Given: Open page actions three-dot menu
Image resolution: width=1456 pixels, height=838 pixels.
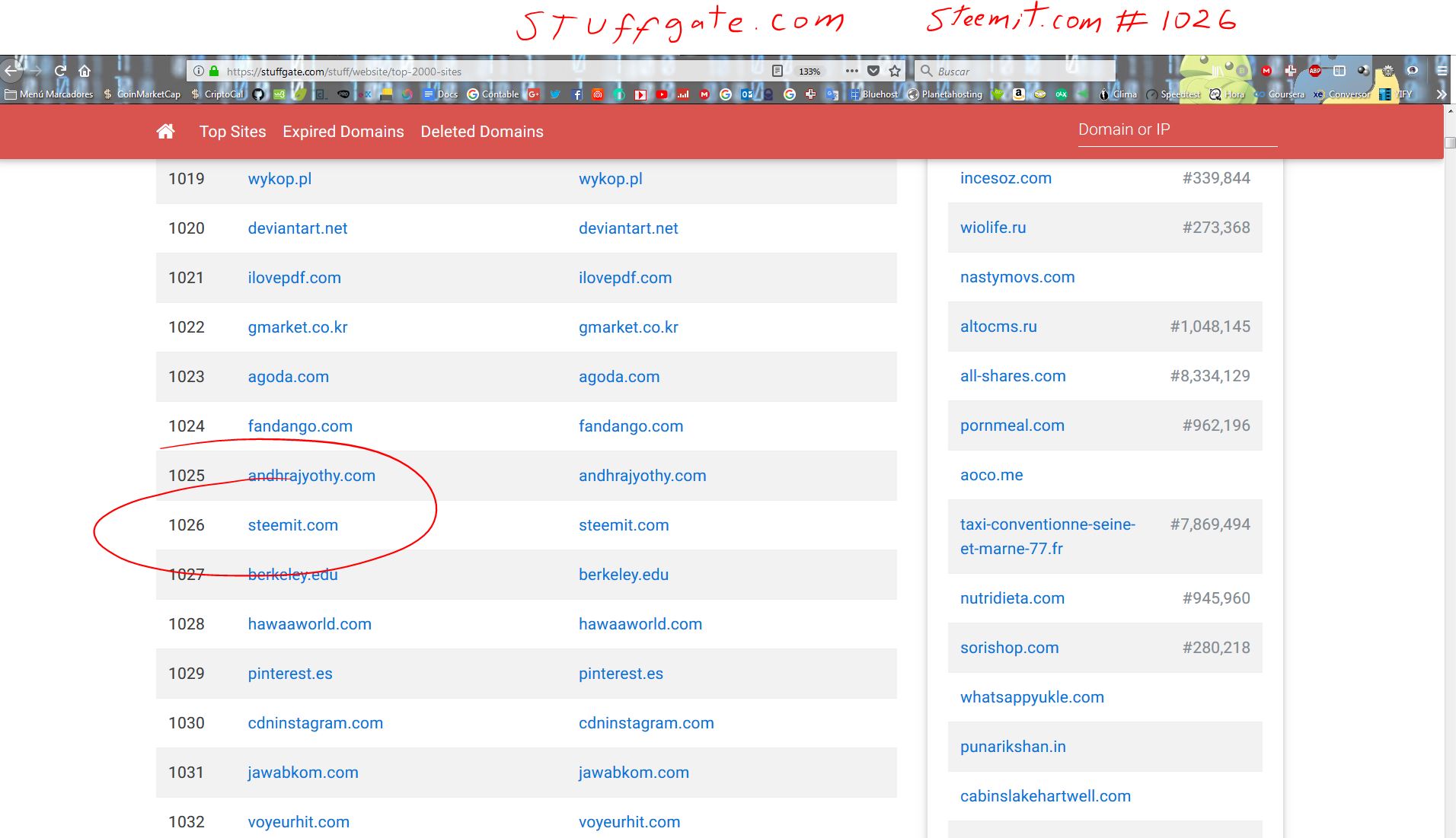Looking at the screenshot, I should coord(851,71).
